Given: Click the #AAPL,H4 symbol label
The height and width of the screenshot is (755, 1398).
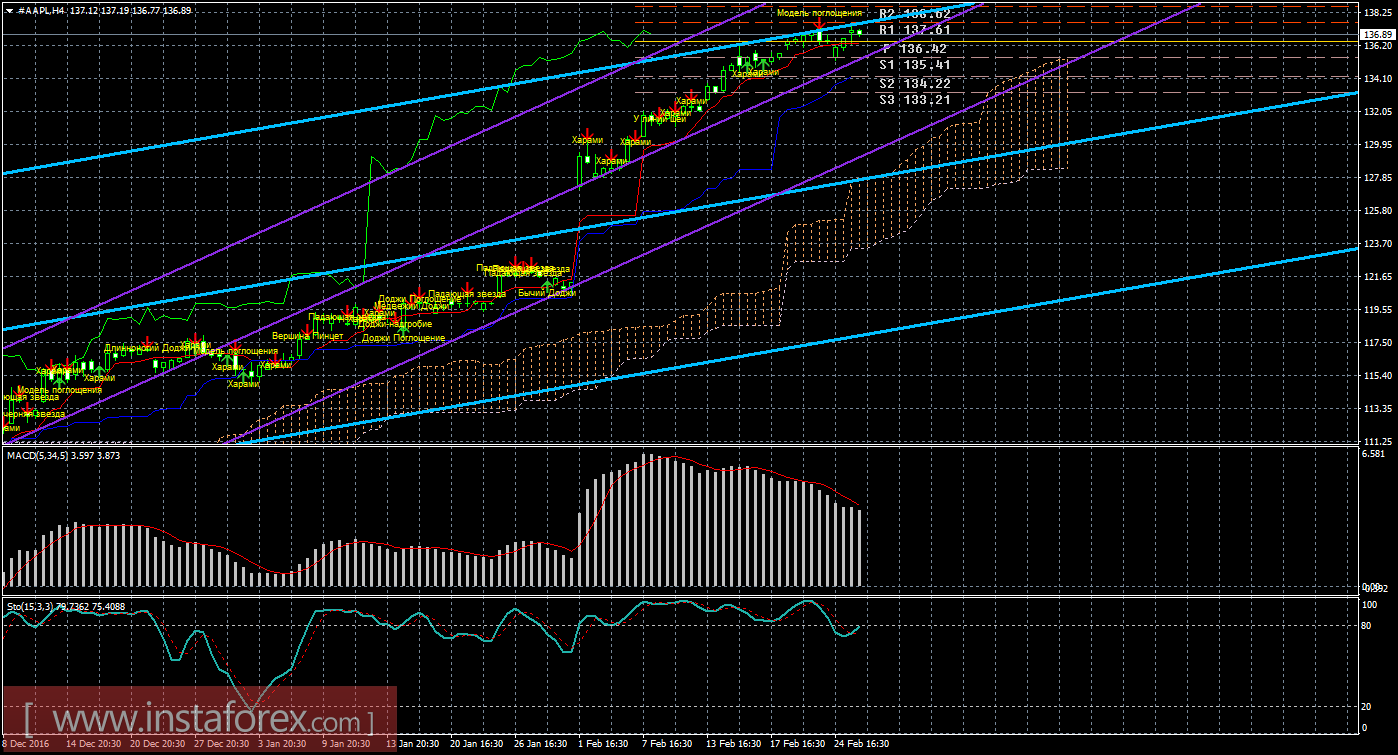Looking at the screenshot, I should 40,10.
